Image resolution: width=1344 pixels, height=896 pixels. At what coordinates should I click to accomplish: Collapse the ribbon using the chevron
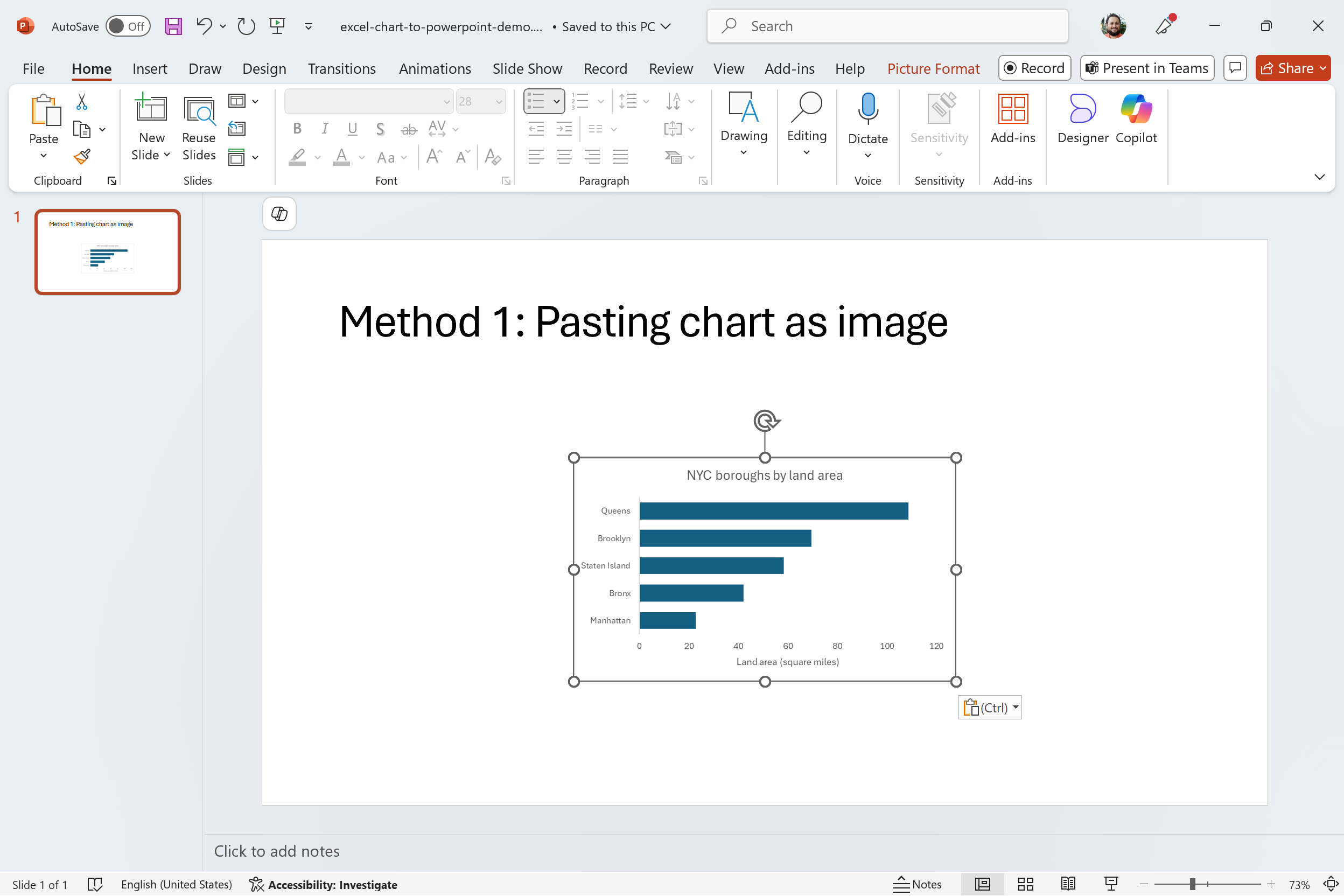click(x=1319, y=177)
